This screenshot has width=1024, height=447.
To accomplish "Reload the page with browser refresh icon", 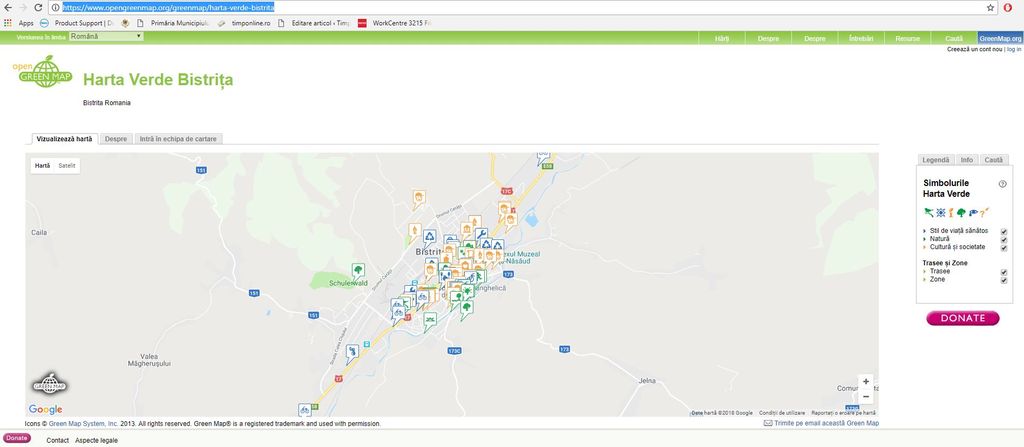I will click(x=37, y=7).
